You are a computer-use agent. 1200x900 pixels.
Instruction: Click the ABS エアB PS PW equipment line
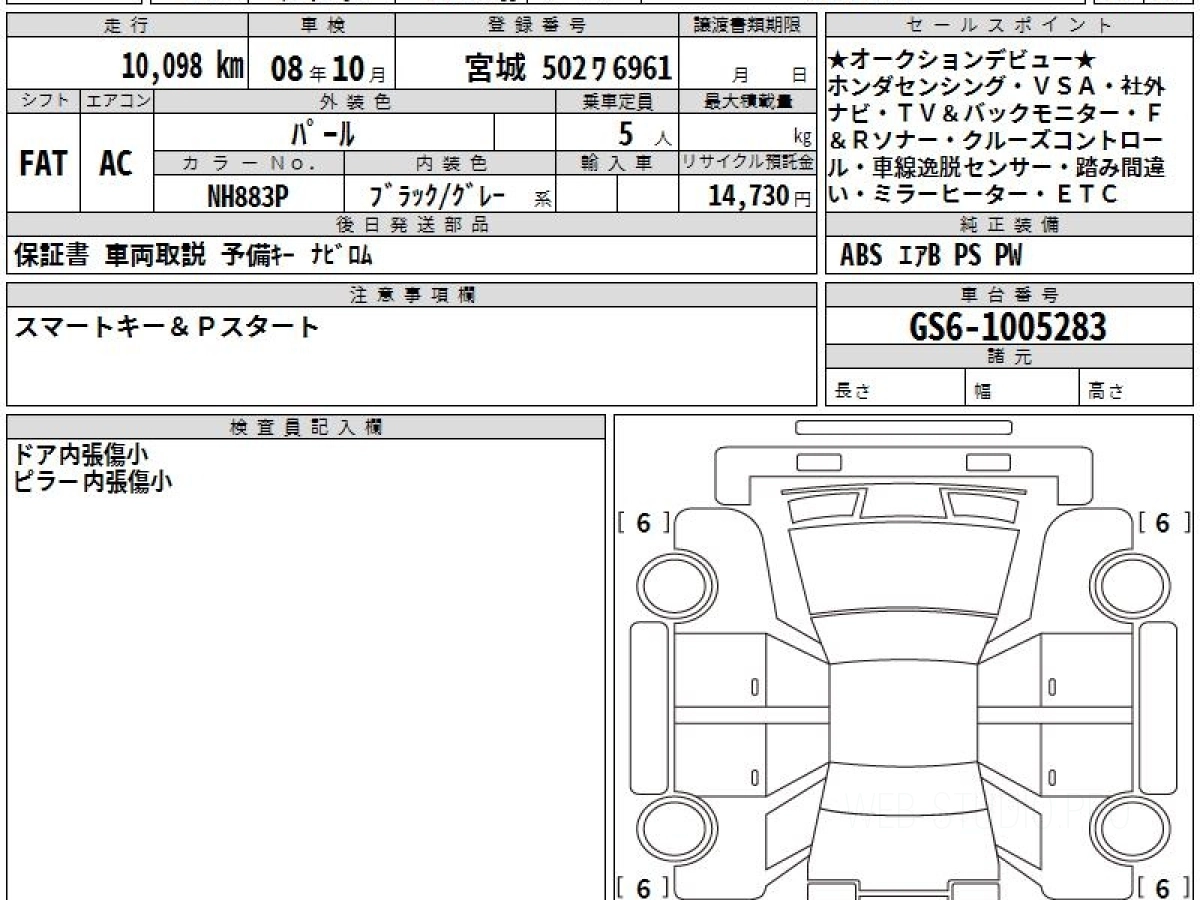(931, 256)
